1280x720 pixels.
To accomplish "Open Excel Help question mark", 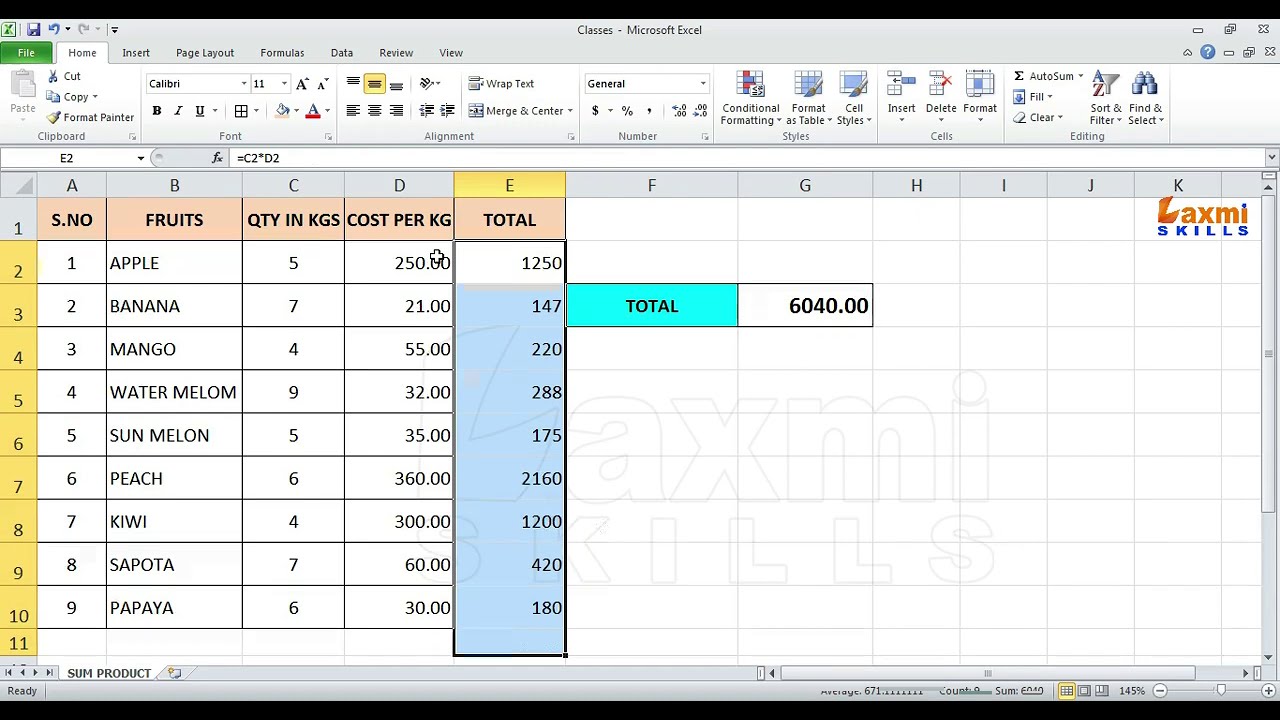I will tap(1208, 53).
